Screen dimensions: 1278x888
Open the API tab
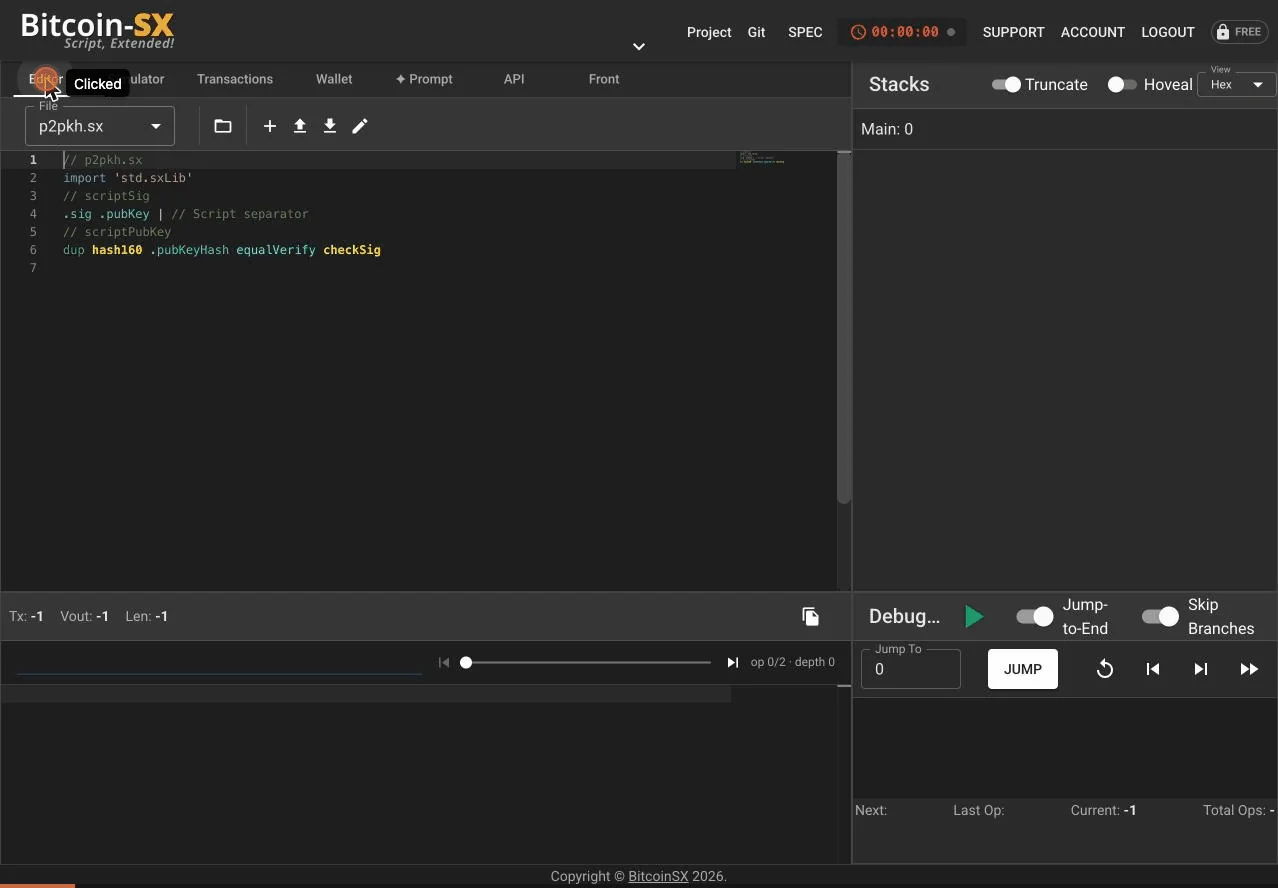(x=514, y=79)
